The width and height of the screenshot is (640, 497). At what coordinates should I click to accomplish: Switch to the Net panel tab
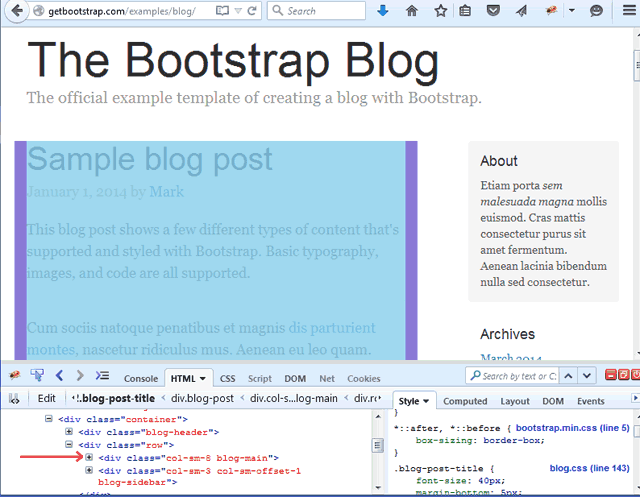pyautogui.click(x=327, y=379)
